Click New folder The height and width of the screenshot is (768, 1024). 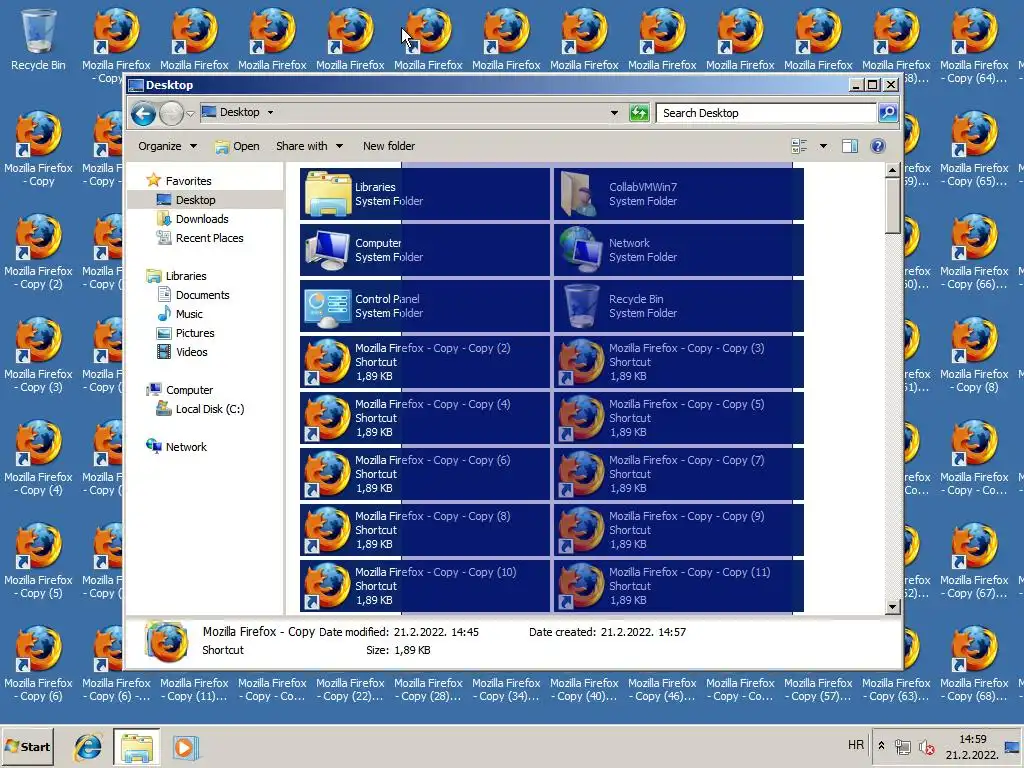coord(389,146)
